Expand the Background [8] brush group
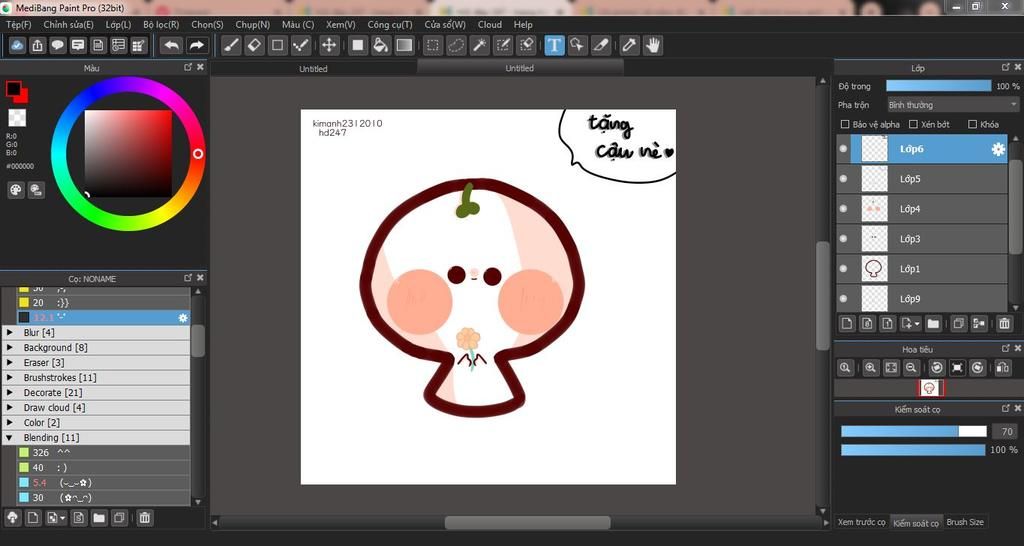The width and height of the screenshot is (1024, 546). coord(10,347)
